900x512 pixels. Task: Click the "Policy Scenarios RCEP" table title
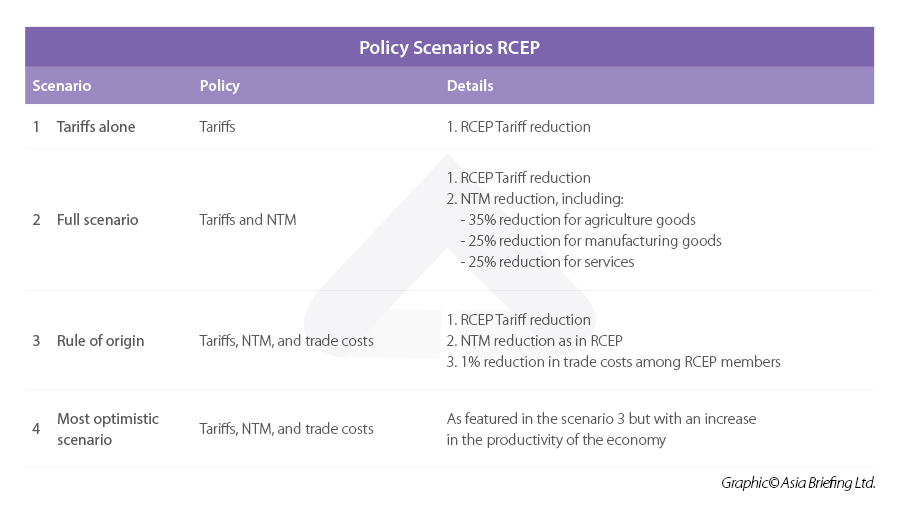[449, 47]
